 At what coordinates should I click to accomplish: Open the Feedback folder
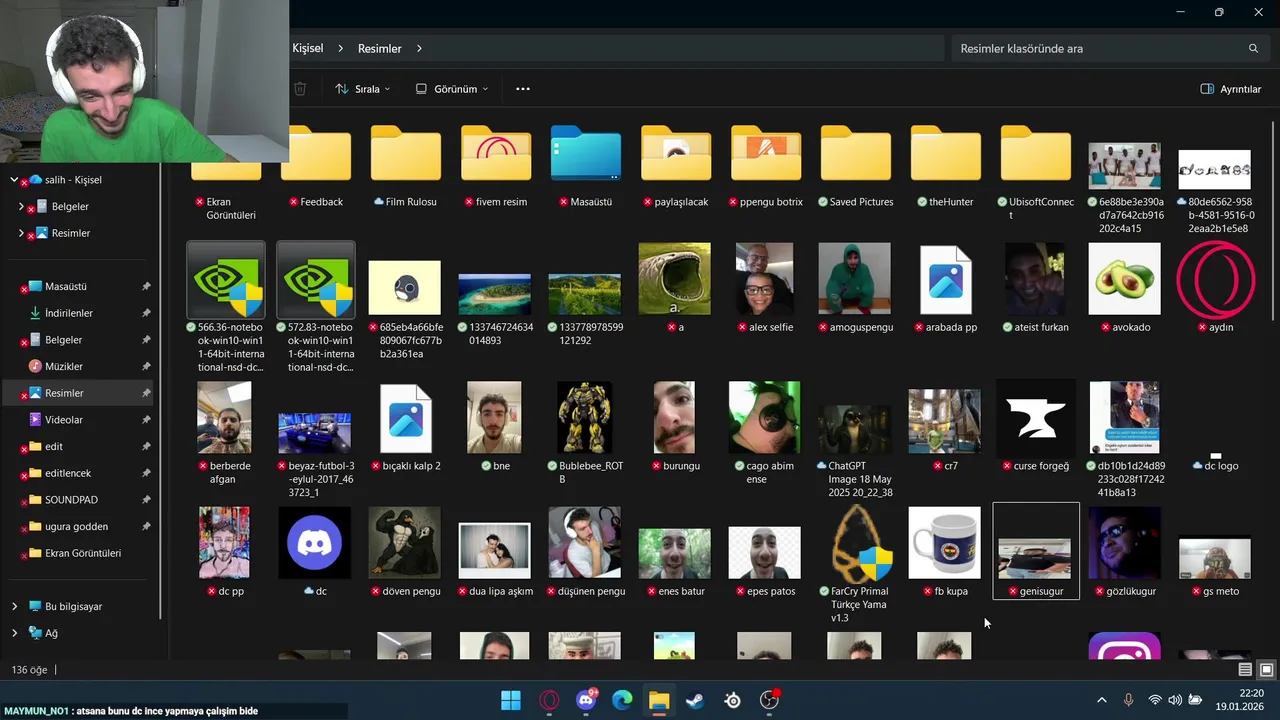coord(316,165)
